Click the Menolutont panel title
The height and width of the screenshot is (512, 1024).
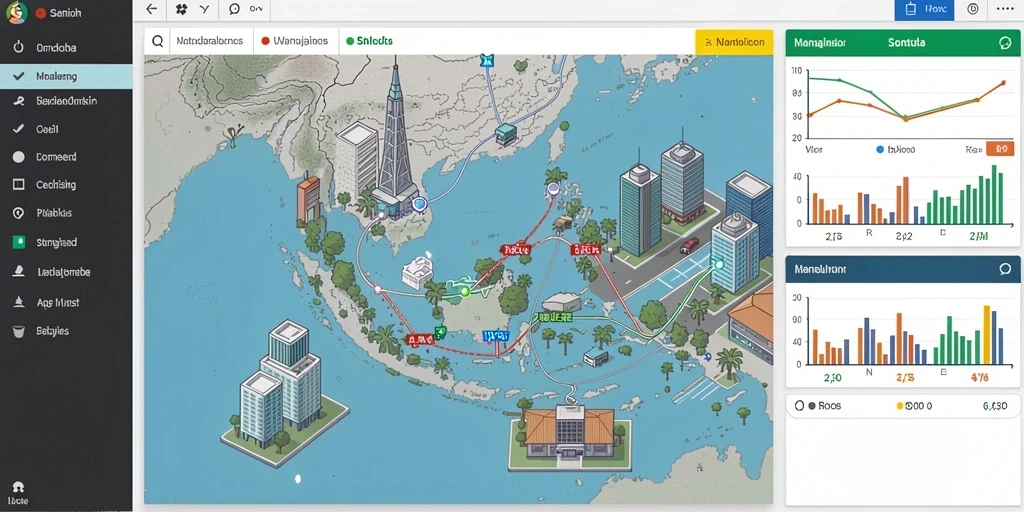[x=820, y=269]
